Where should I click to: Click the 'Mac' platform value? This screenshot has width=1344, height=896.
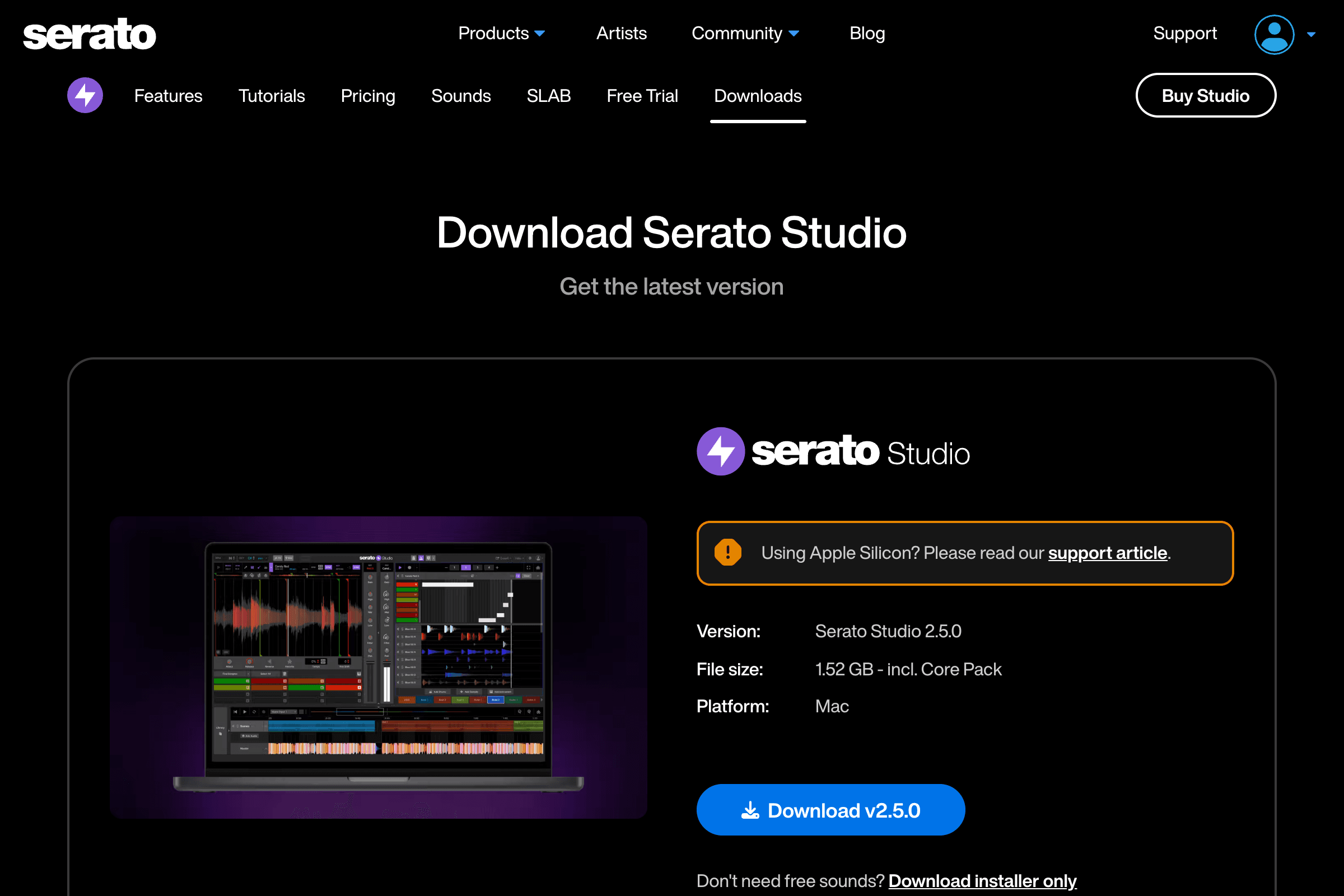pos(832,706)
